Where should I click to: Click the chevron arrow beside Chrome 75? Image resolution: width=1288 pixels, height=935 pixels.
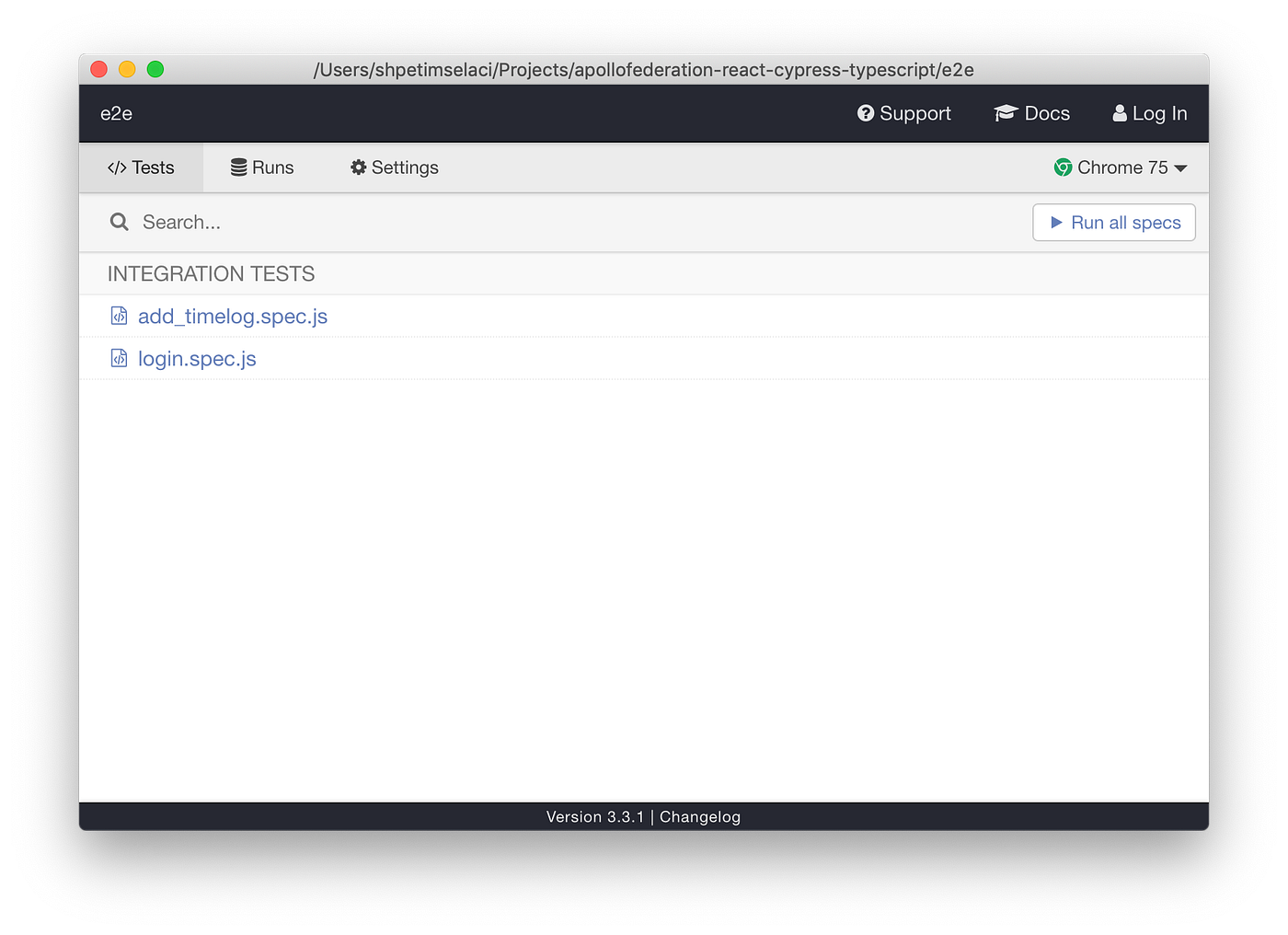[x=1181, y=167]
